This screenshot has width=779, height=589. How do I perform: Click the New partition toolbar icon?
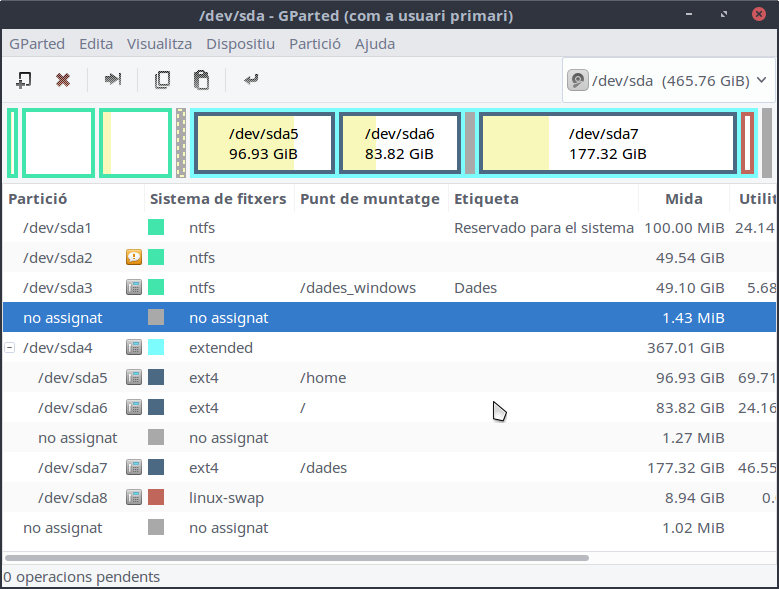point(24,80)
